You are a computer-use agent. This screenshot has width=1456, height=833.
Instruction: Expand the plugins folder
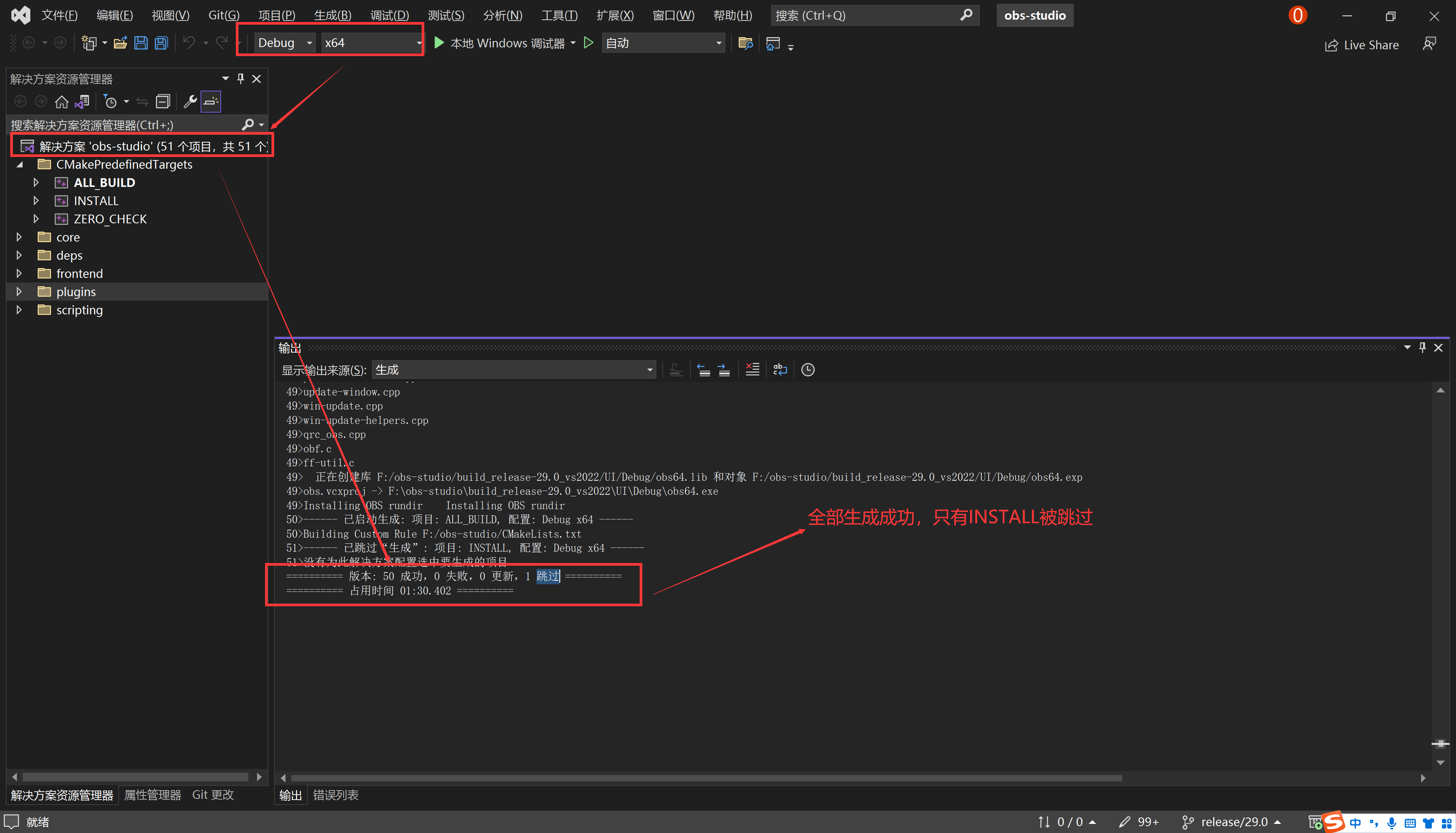[19, 292]
